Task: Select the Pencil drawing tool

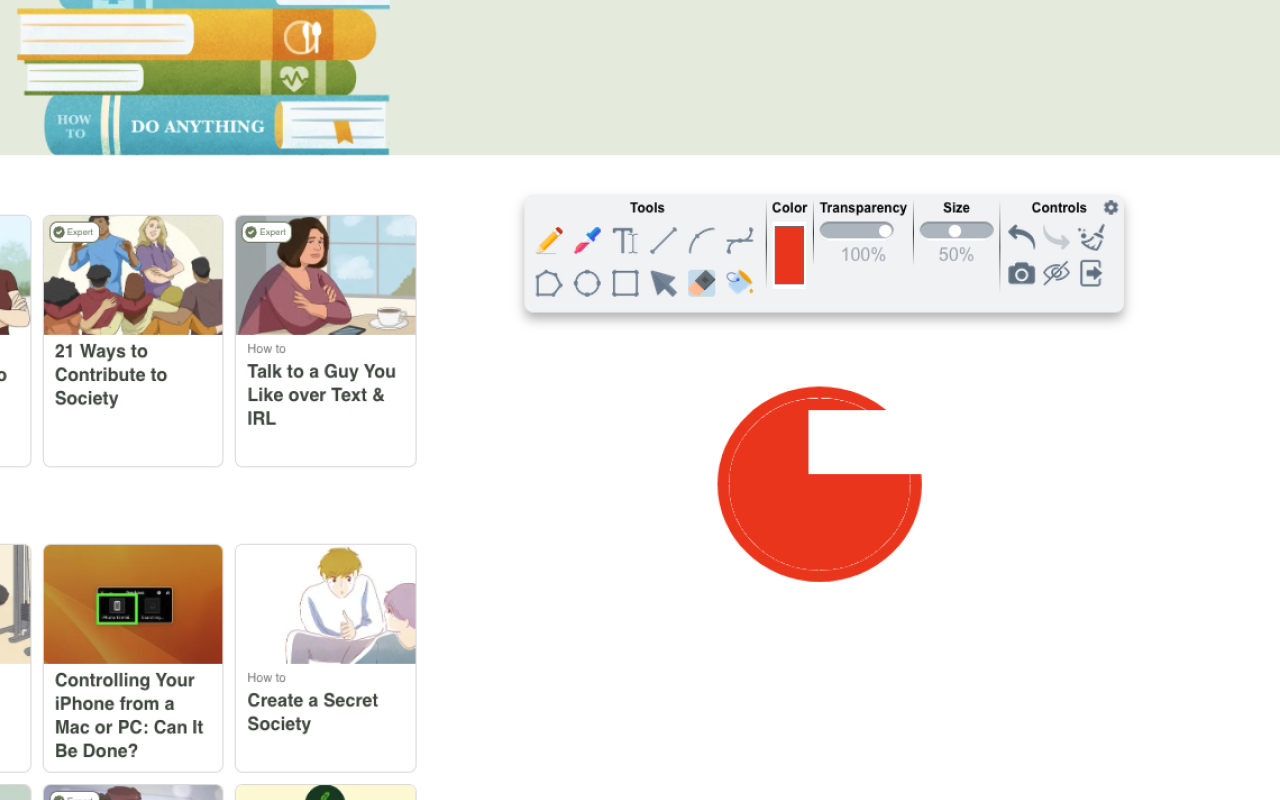Action: pyautogui.click(x=549, y=241)
